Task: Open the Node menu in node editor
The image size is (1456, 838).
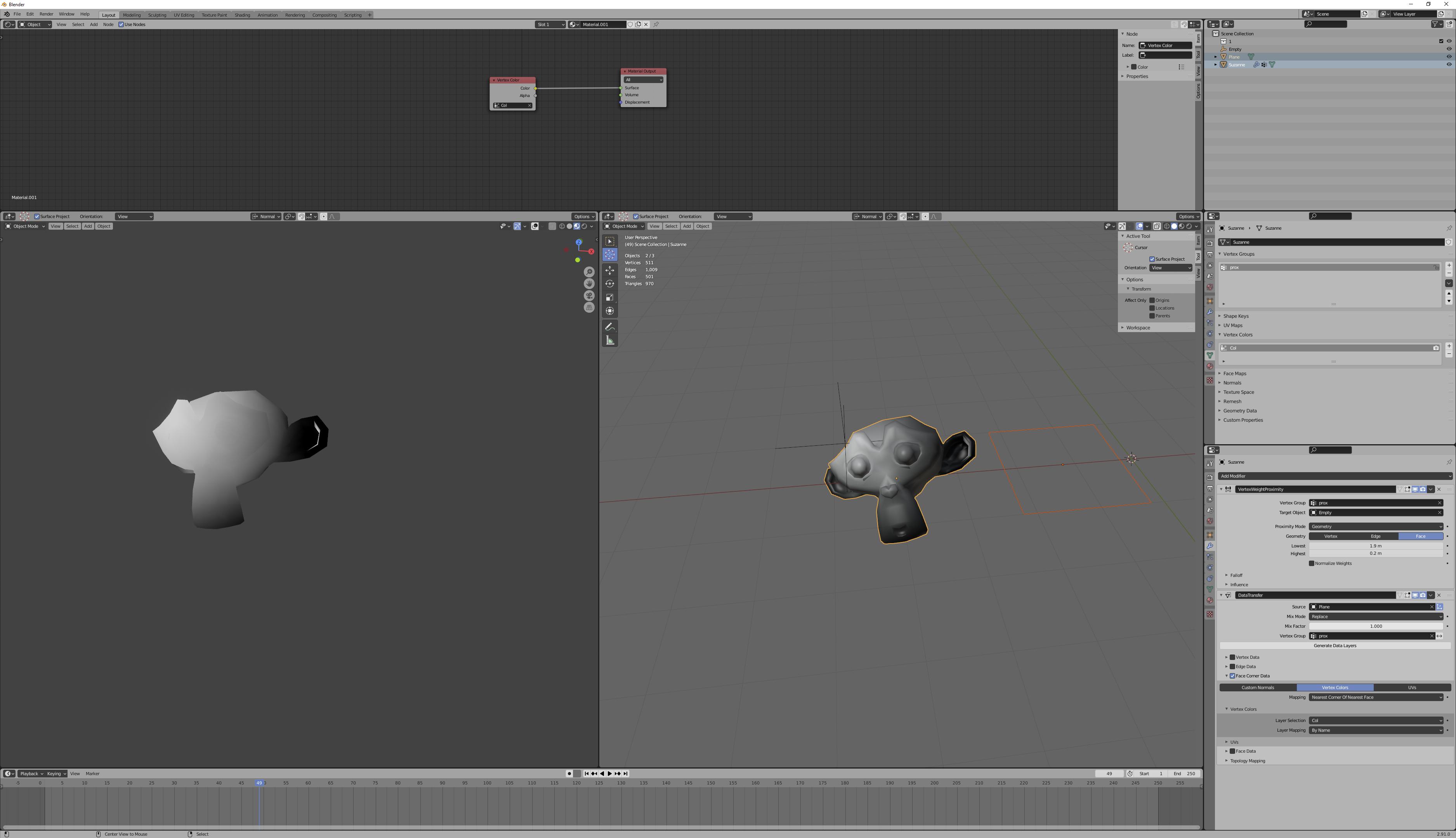Action: tap(108, 24)
